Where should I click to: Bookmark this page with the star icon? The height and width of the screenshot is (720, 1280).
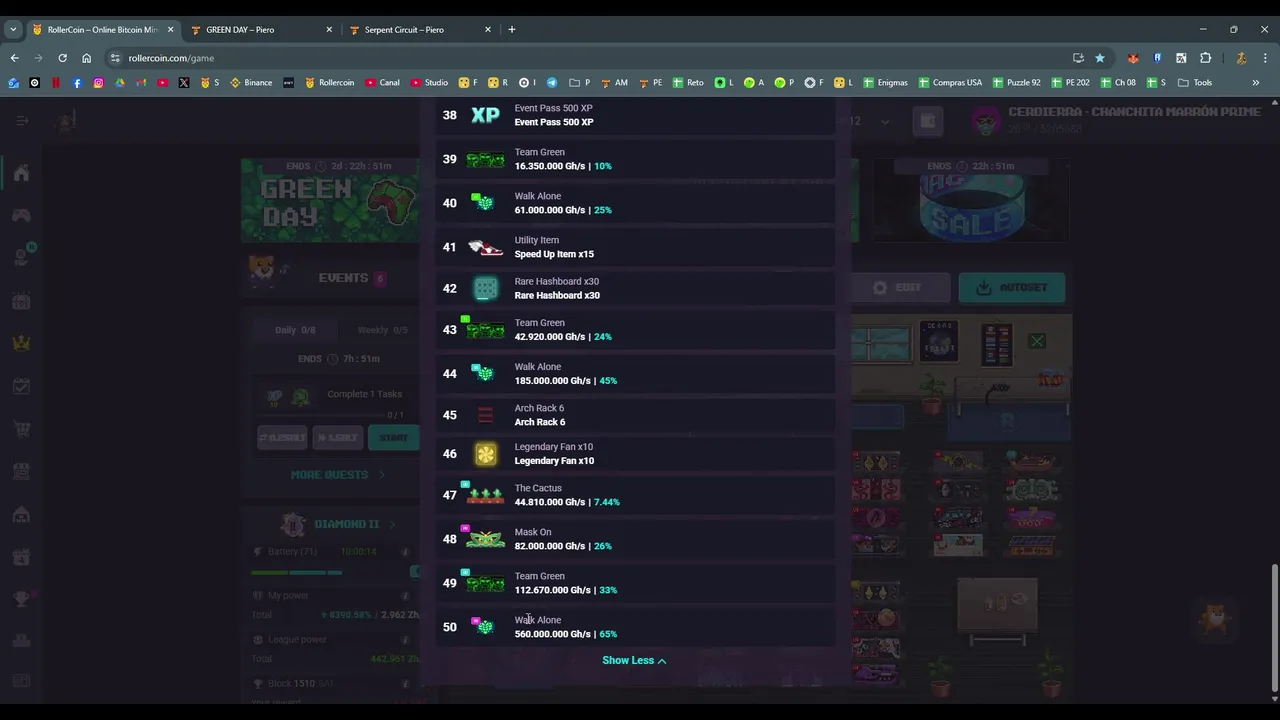[x=1100, y=58]
